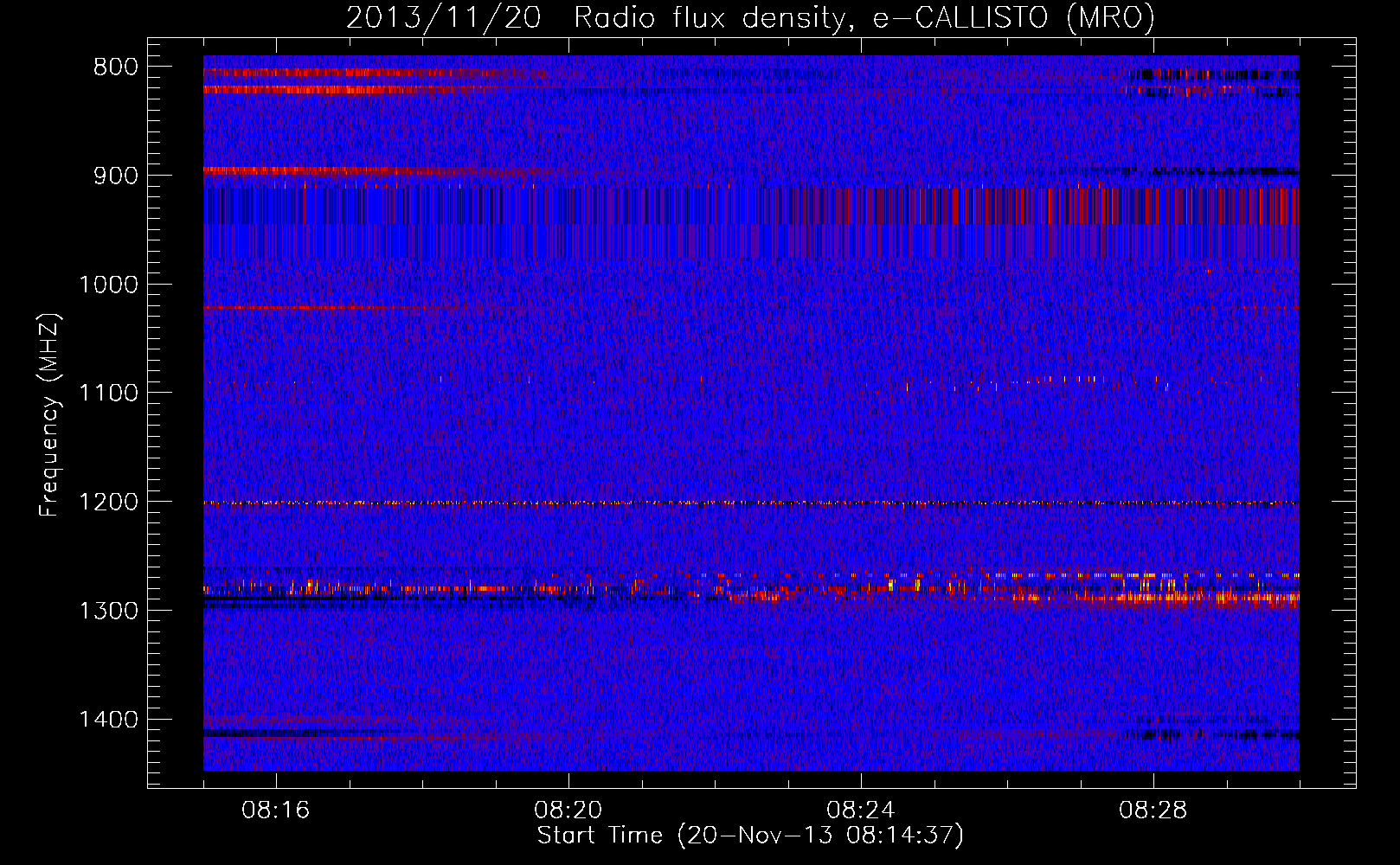Click the 1200 frequency tick label

coord(108,502)
